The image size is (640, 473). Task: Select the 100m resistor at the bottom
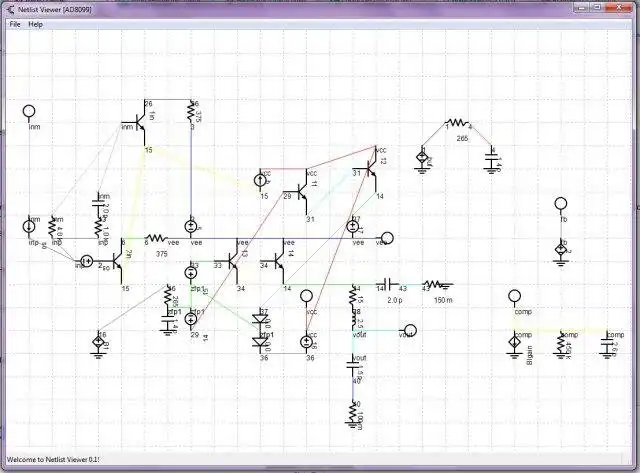click(353, 413)
